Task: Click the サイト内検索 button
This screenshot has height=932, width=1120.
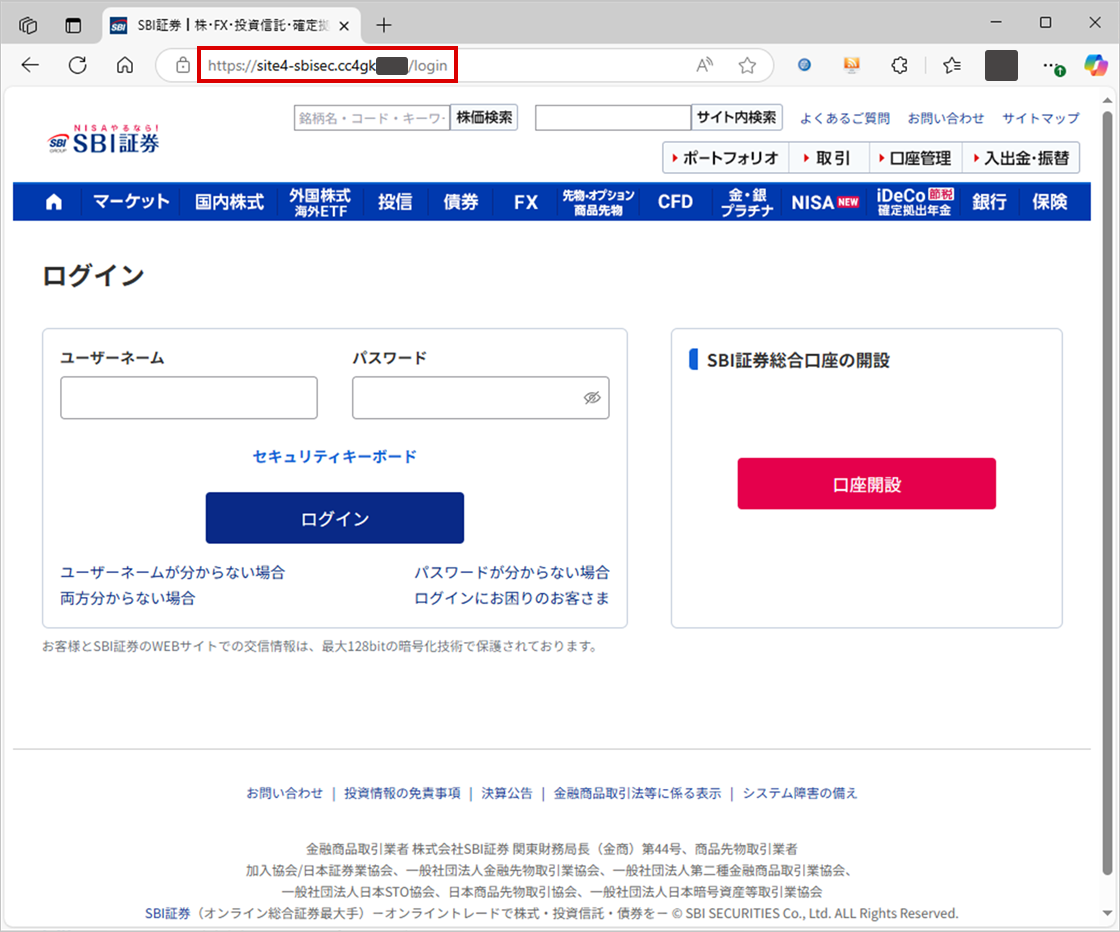Action: [x=736, y=118]
